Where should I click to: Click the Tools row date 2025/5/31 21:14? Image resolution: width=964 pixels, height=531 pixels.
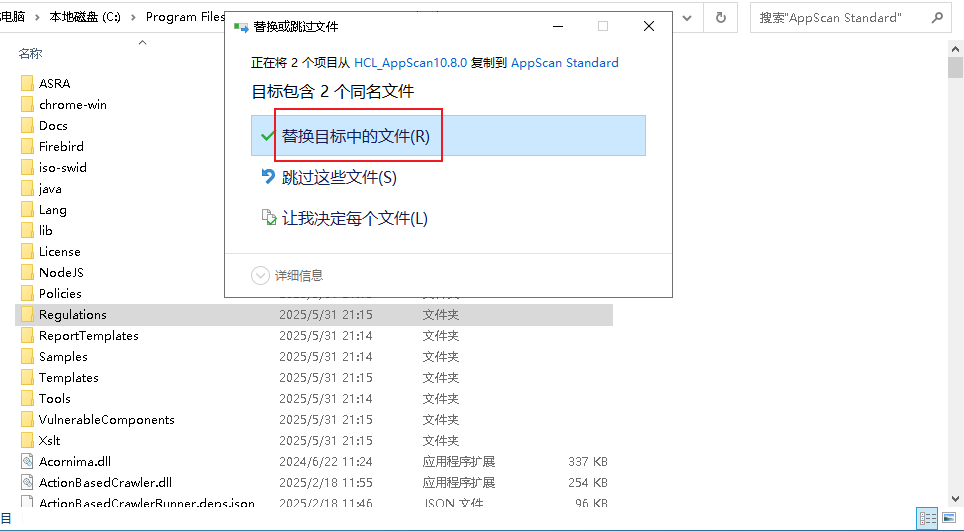pos(326,398)
